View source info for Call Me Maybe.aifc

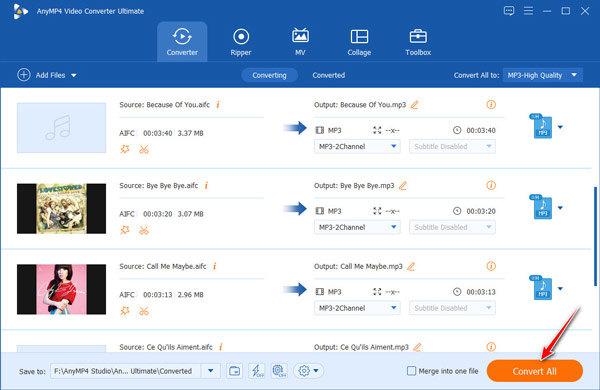[x=215, y=266]
